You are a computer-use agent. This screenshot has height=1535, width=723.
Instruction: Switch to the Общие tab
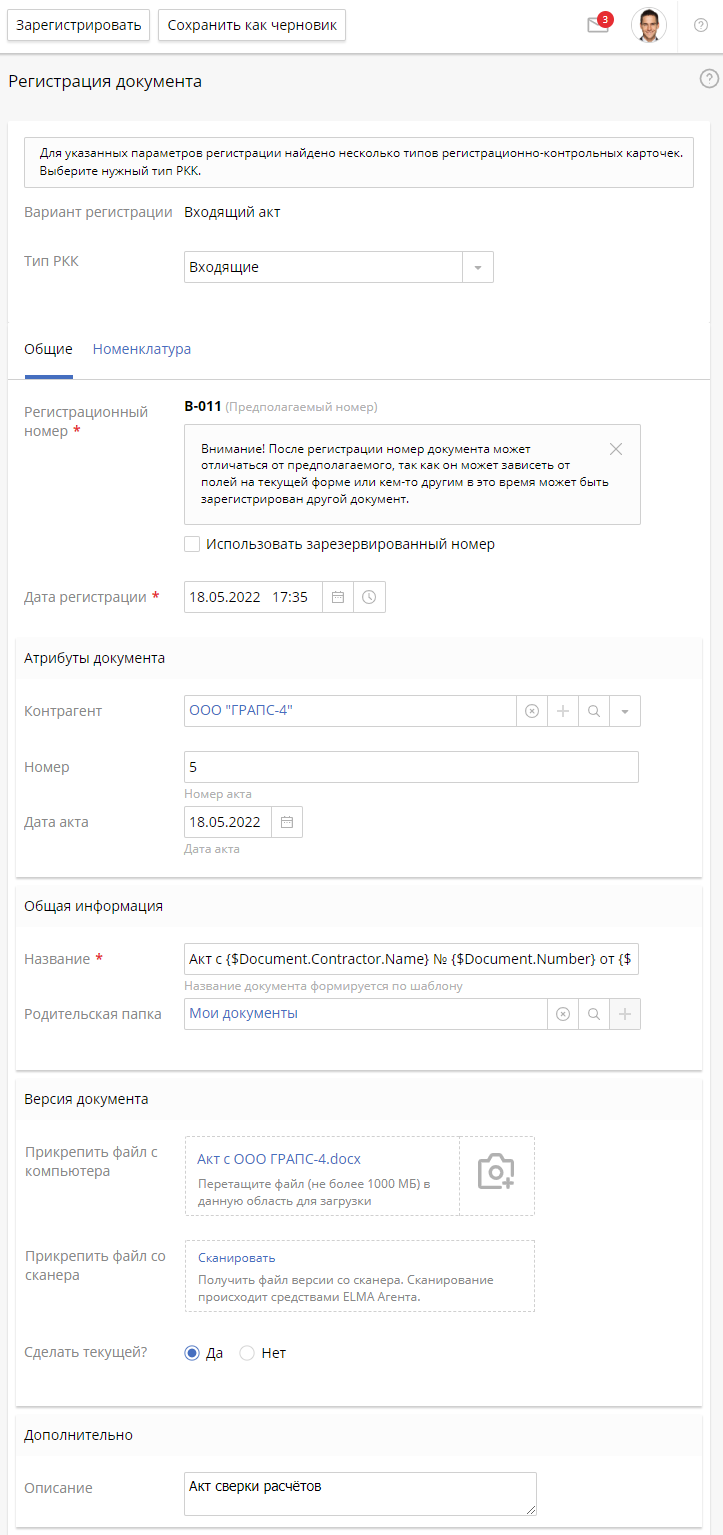[x=49, y=349]
